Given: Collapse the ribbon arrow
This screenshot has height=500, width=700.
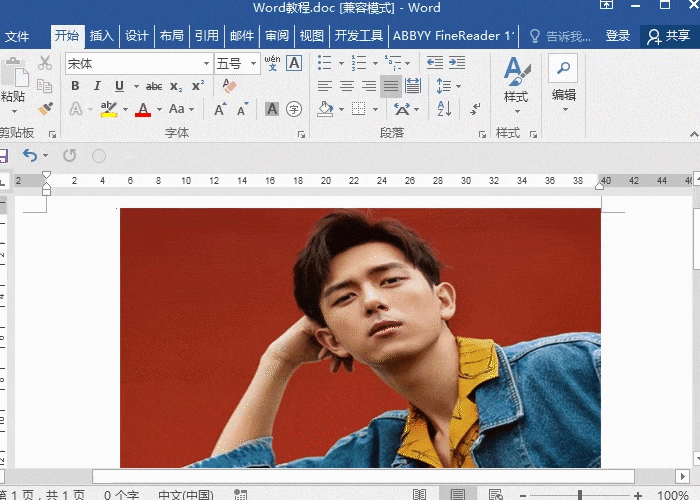Looking at the screenshot, I should coord(694,134).
